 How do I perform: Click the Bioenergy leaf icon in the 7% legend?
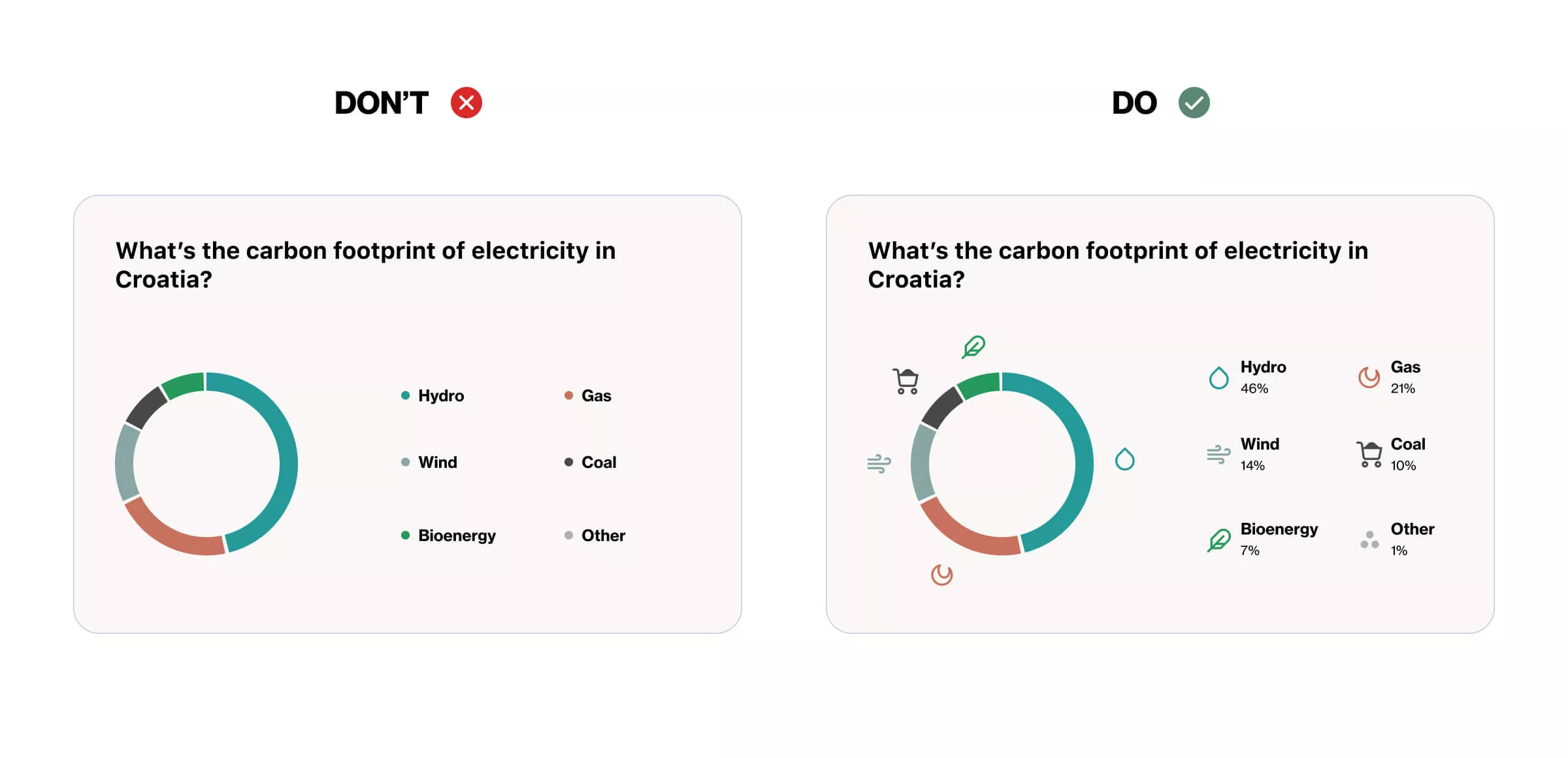point(1218,540)
